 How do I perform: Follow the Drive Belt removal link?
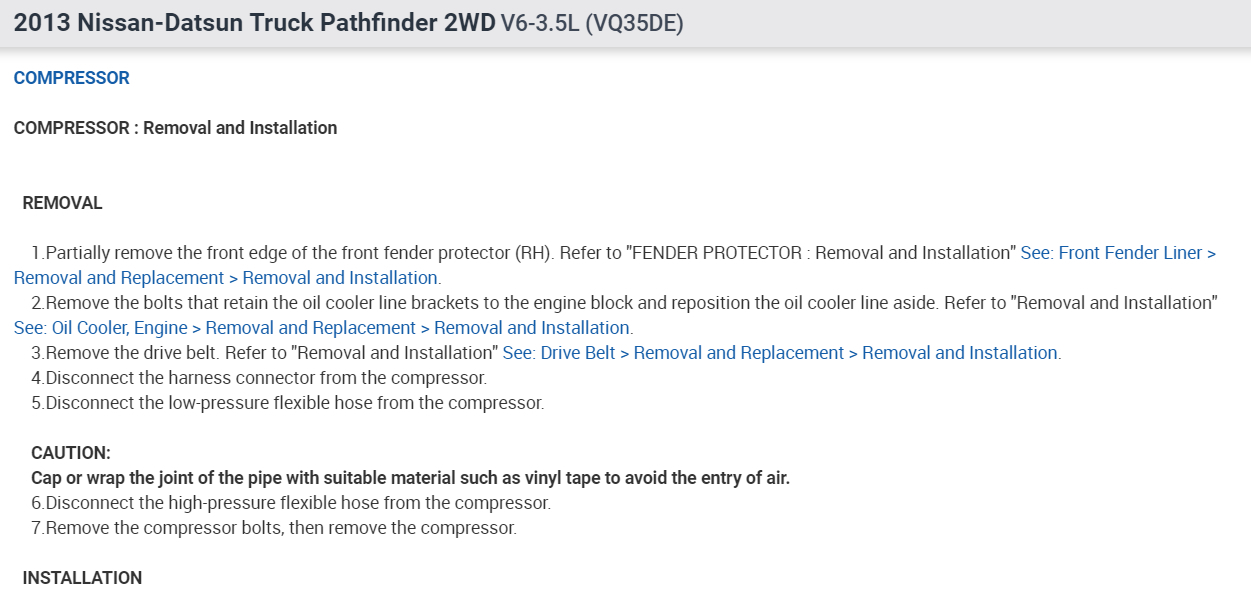(x=781, y=353)
